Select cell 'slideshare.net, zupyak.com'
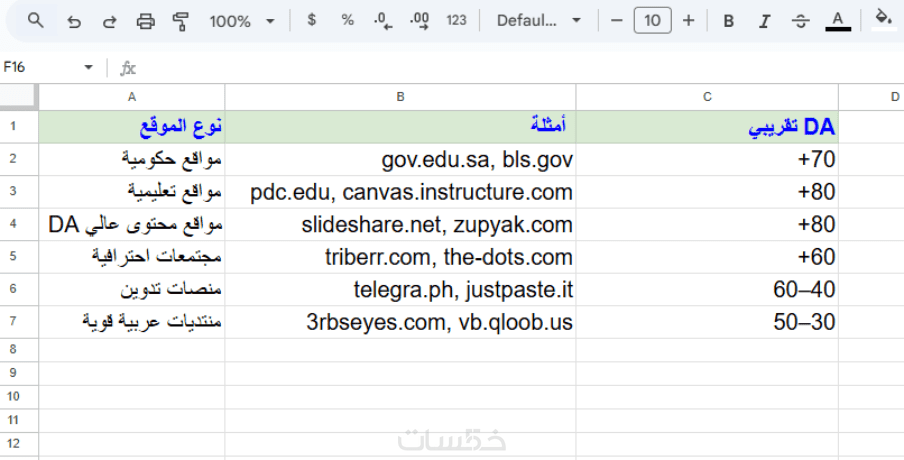 400,224
